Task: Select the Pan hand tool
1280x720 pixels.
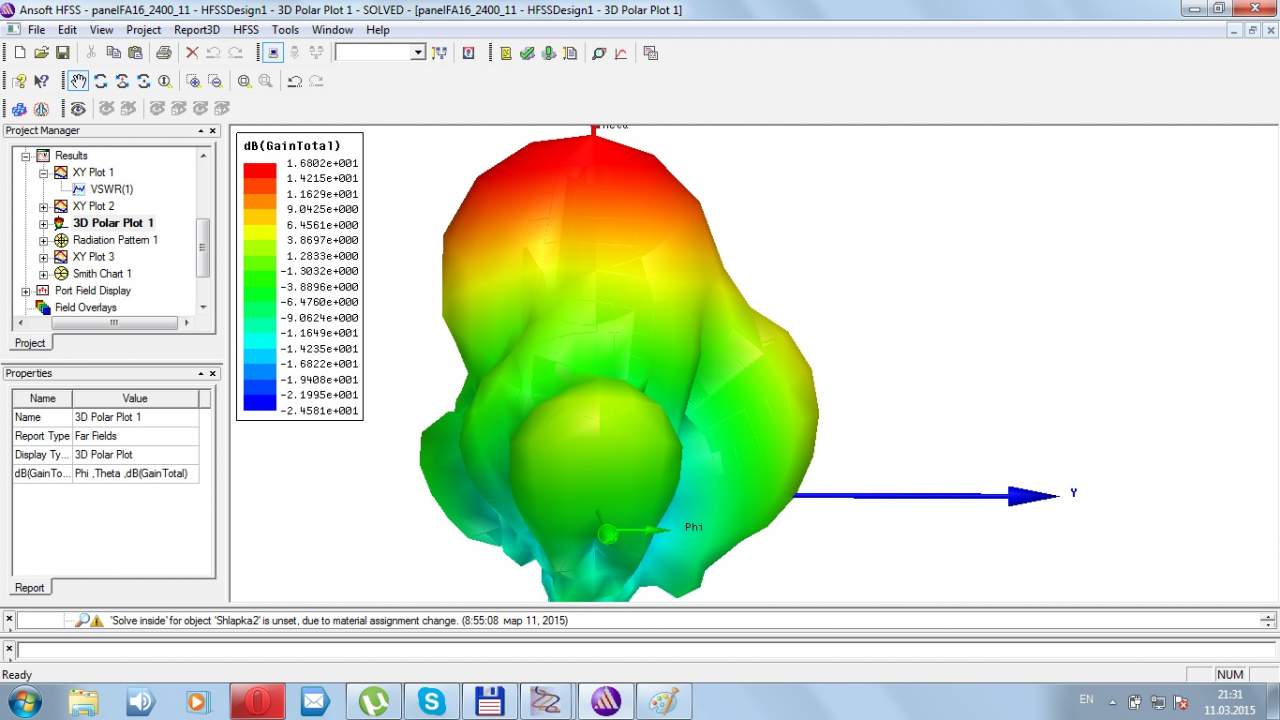Action: [78, 81]
